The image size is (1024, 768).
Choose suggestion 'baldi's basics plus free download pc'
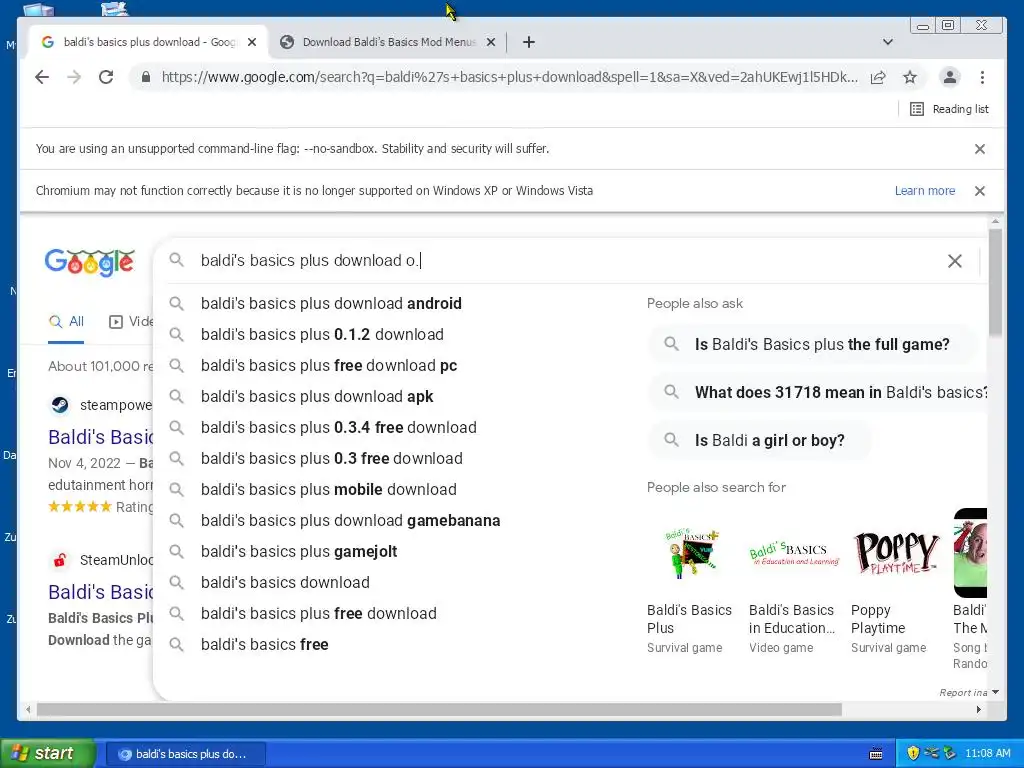[328, 366]
